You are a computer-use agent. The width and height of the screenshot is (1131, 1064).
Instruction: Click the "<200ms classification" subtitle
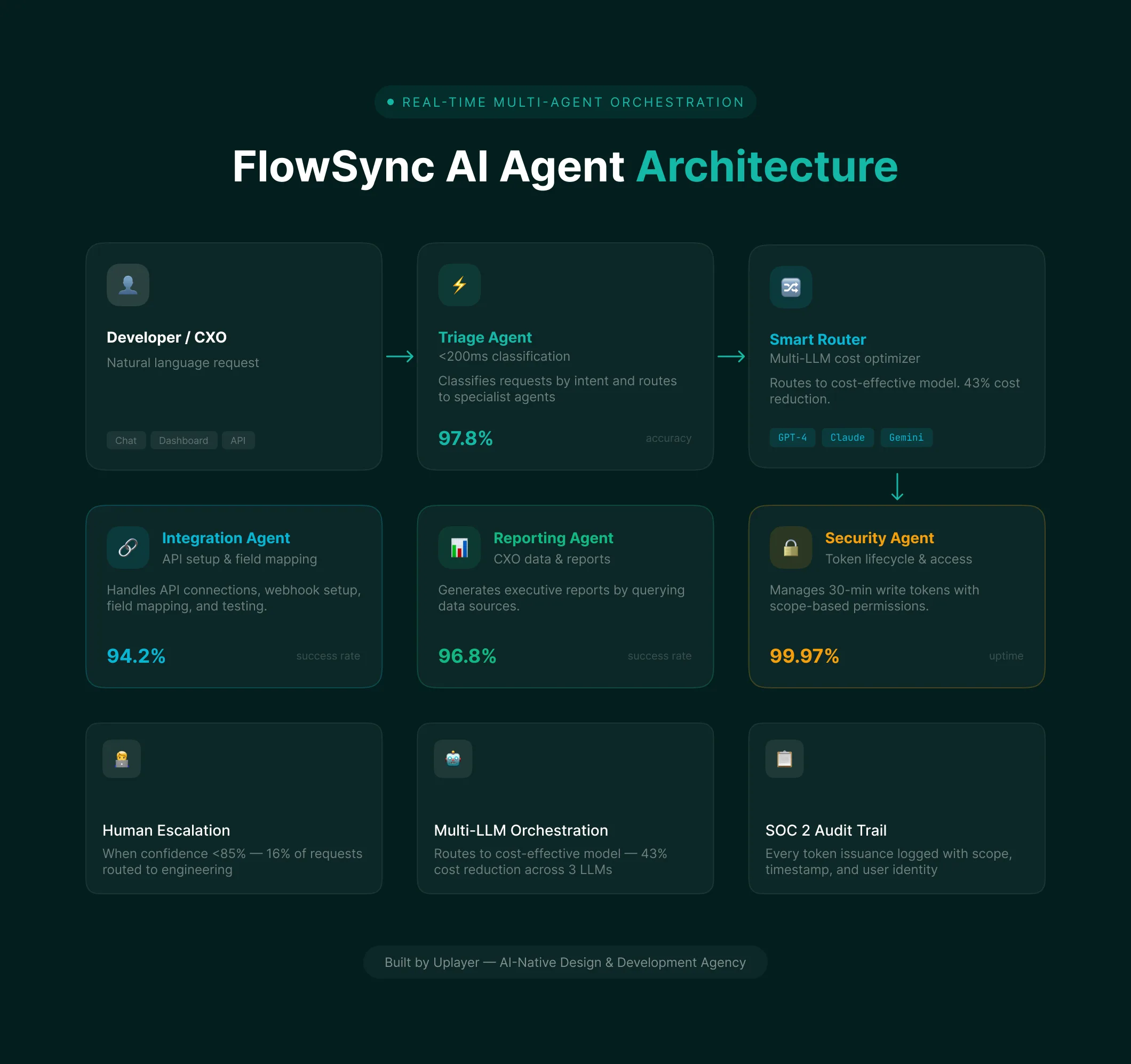point(504,356)
